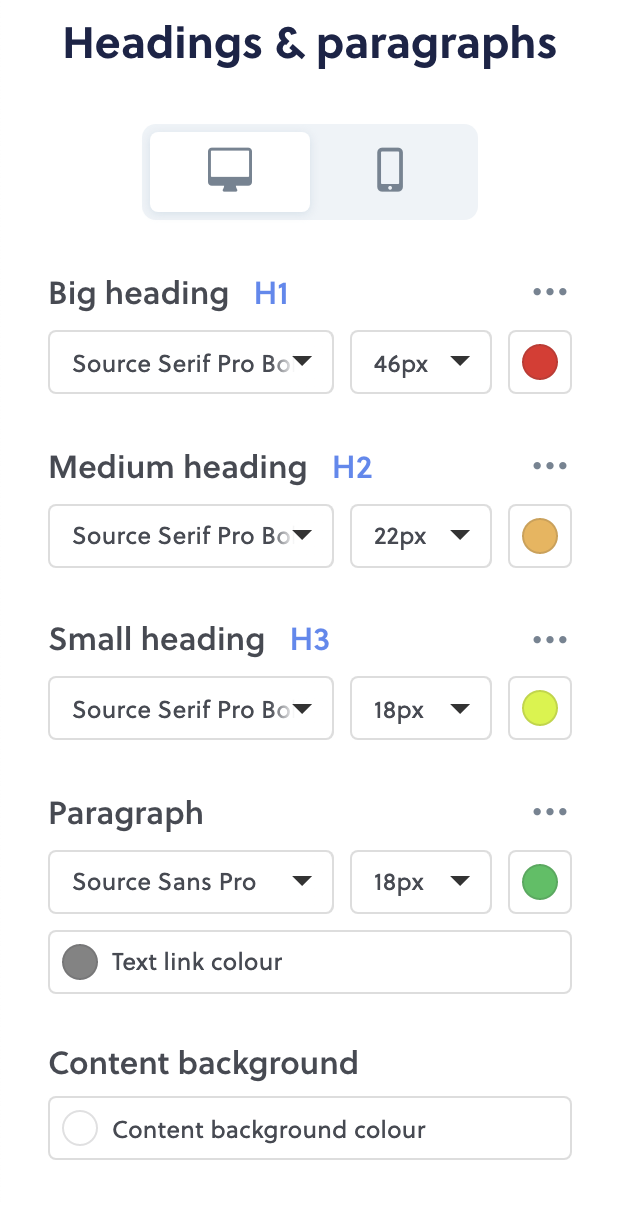The width and height of the screenshot is (620, 1206).
Task: Pick Medium heading orange colour swatch
Action: [x=540, y=536]
